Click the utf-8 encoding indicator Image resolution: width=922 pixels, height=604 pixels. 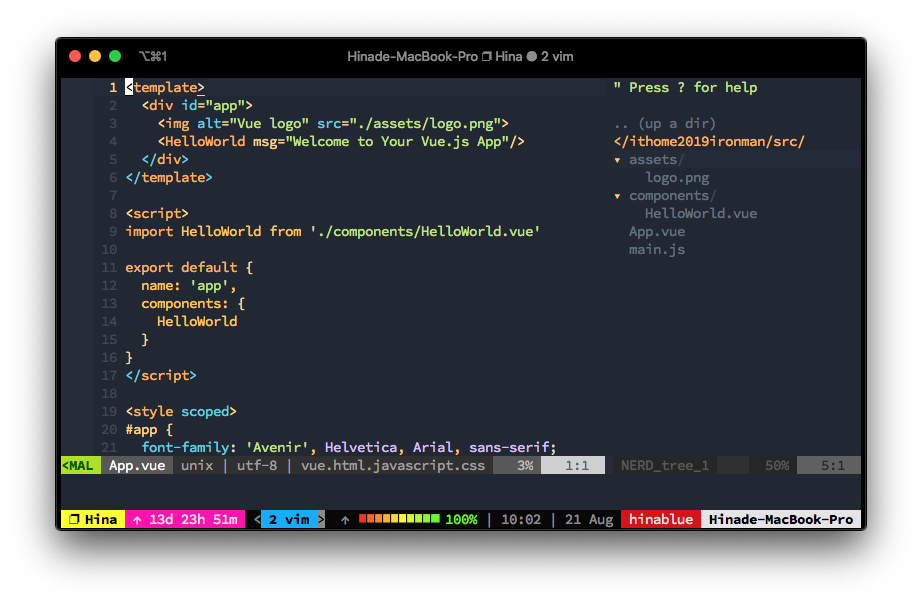(256, 466)
